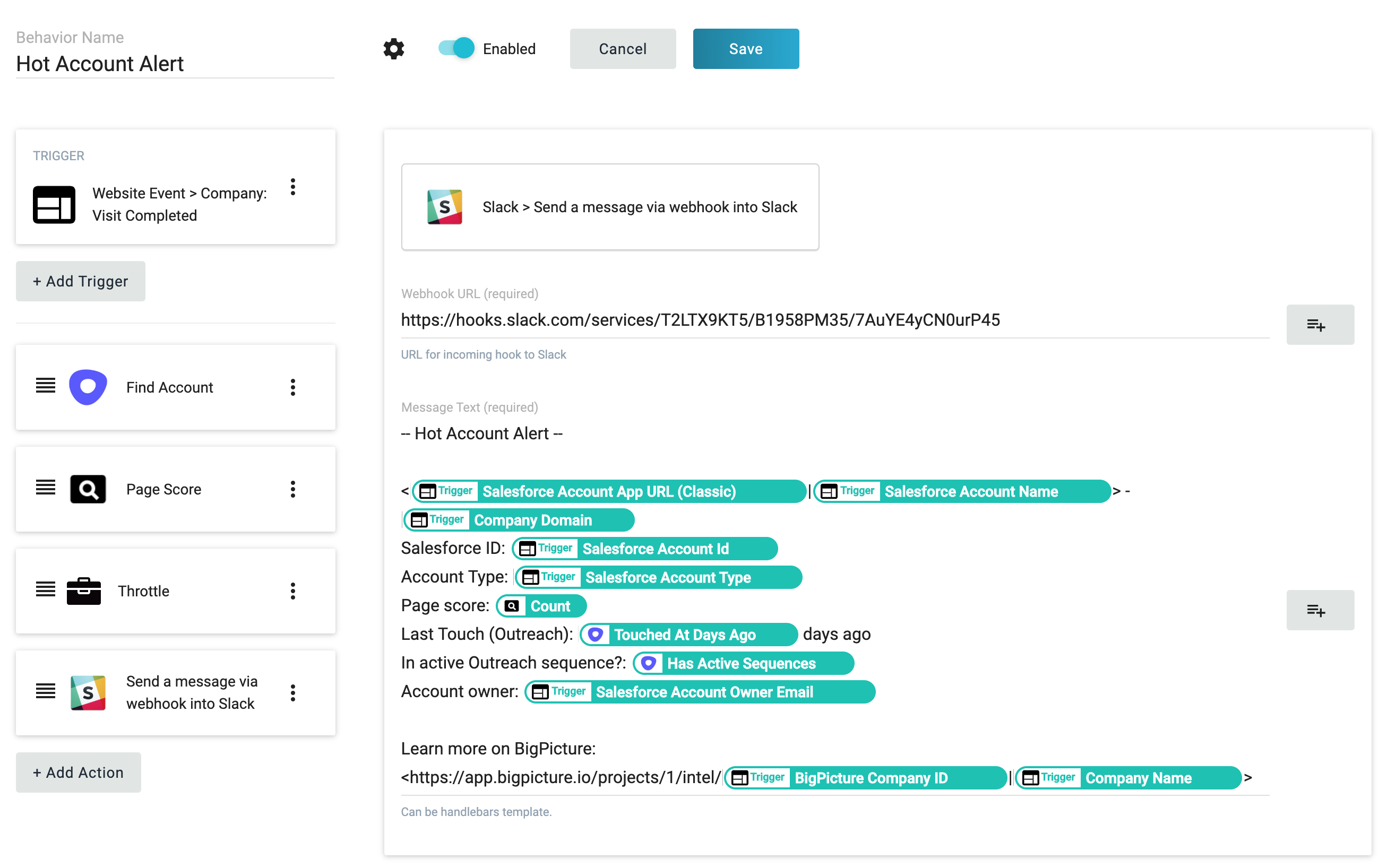
Task: Click the Website Event trigger icon
Action: (x=54, y=204)
